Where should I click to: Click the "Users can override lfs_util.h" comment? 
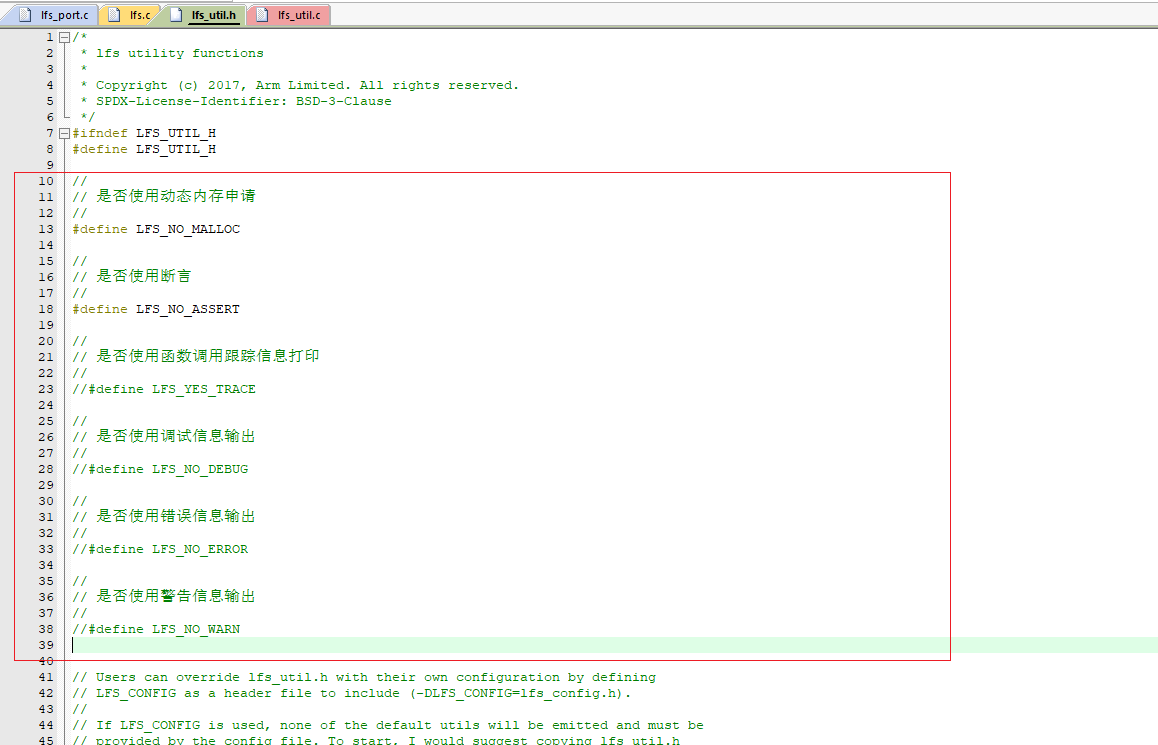coord(364,677)
